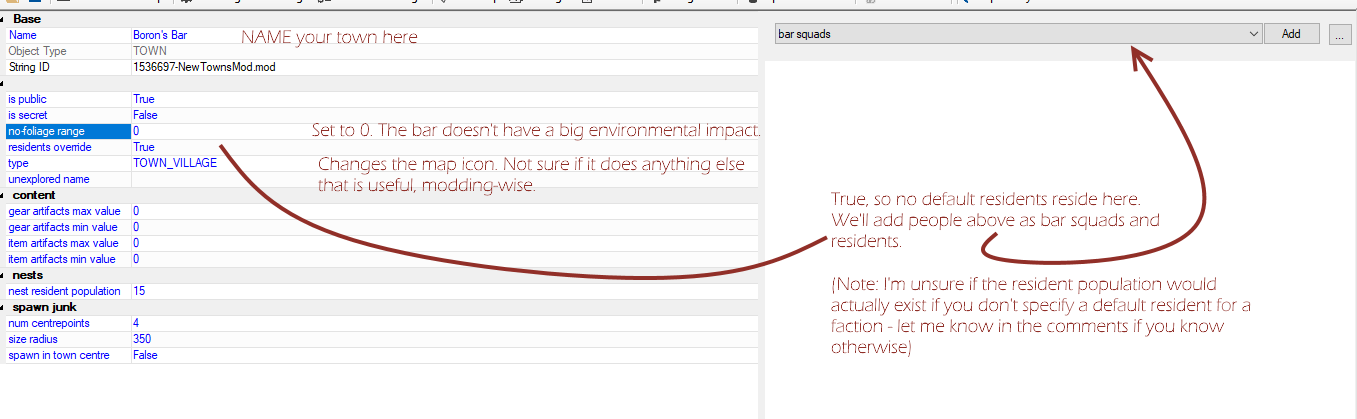The width and height of the screenshot is (1357, 419).
Task: Toggle spawn in town centre value
Action: pyautogui.click(x=145, y=355)
